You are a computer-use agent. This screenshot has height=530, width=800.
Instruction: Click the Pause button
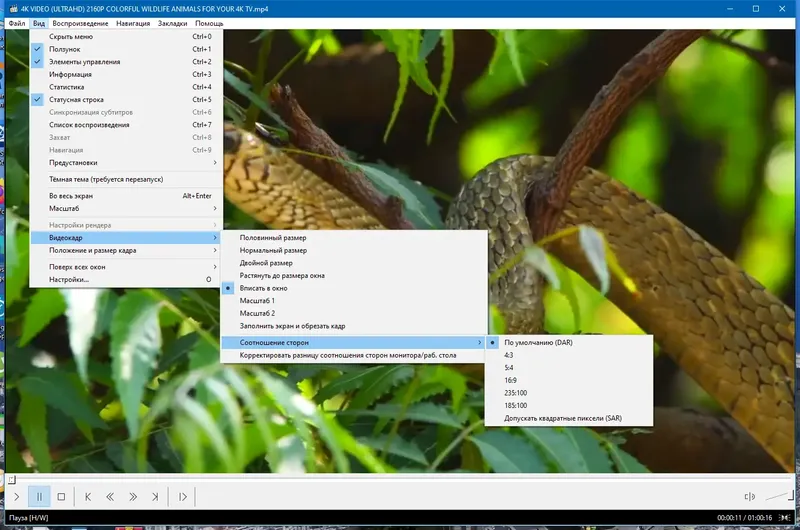pos(39,496)
